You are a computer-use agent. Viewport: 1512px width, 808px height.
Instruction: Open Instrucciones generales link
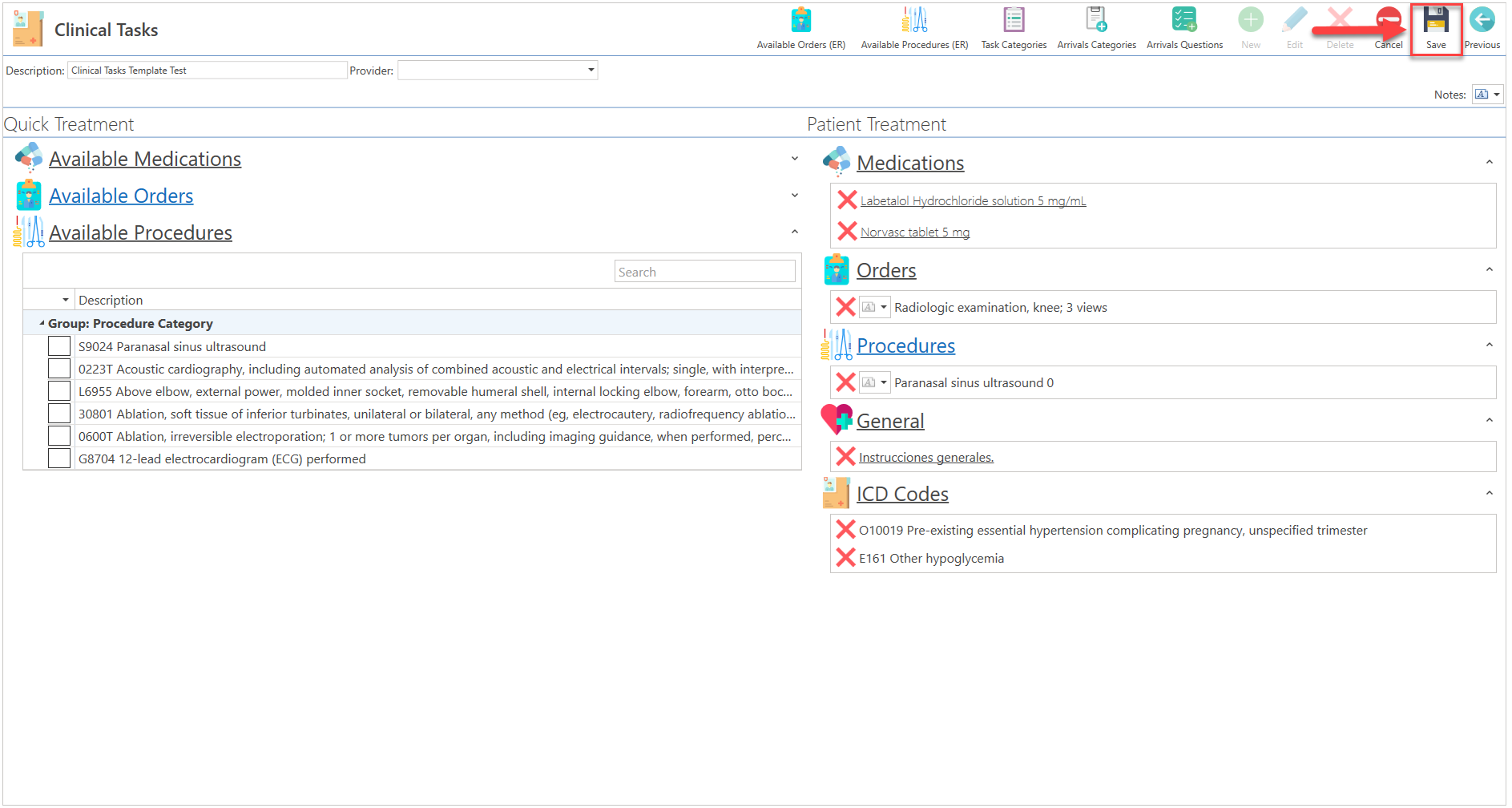click(x=925, y=457)
